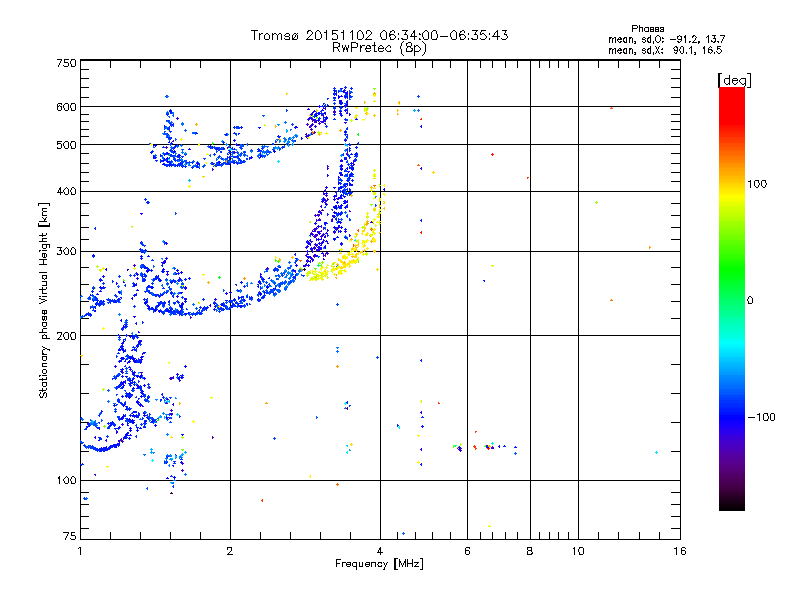Click the red point near 6.7 MHz at 480 km
Viewport: 800px width, 600px height.
(x=492, y=155)
